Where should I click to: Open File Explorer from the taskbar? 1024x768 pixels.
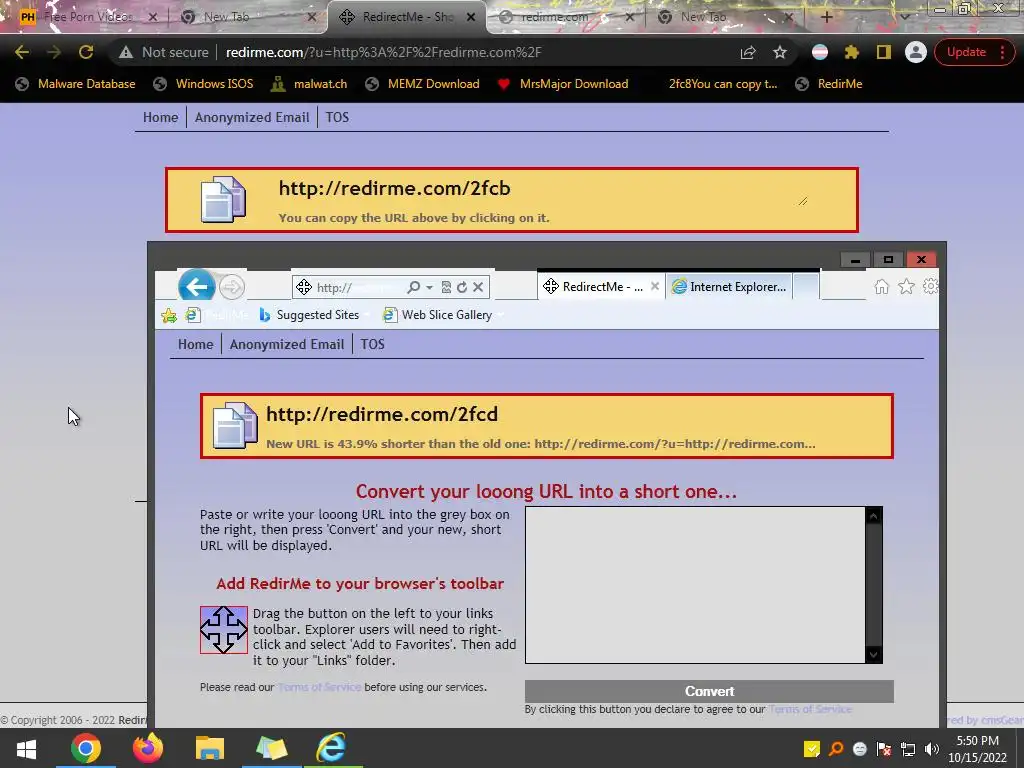[210, 748]
